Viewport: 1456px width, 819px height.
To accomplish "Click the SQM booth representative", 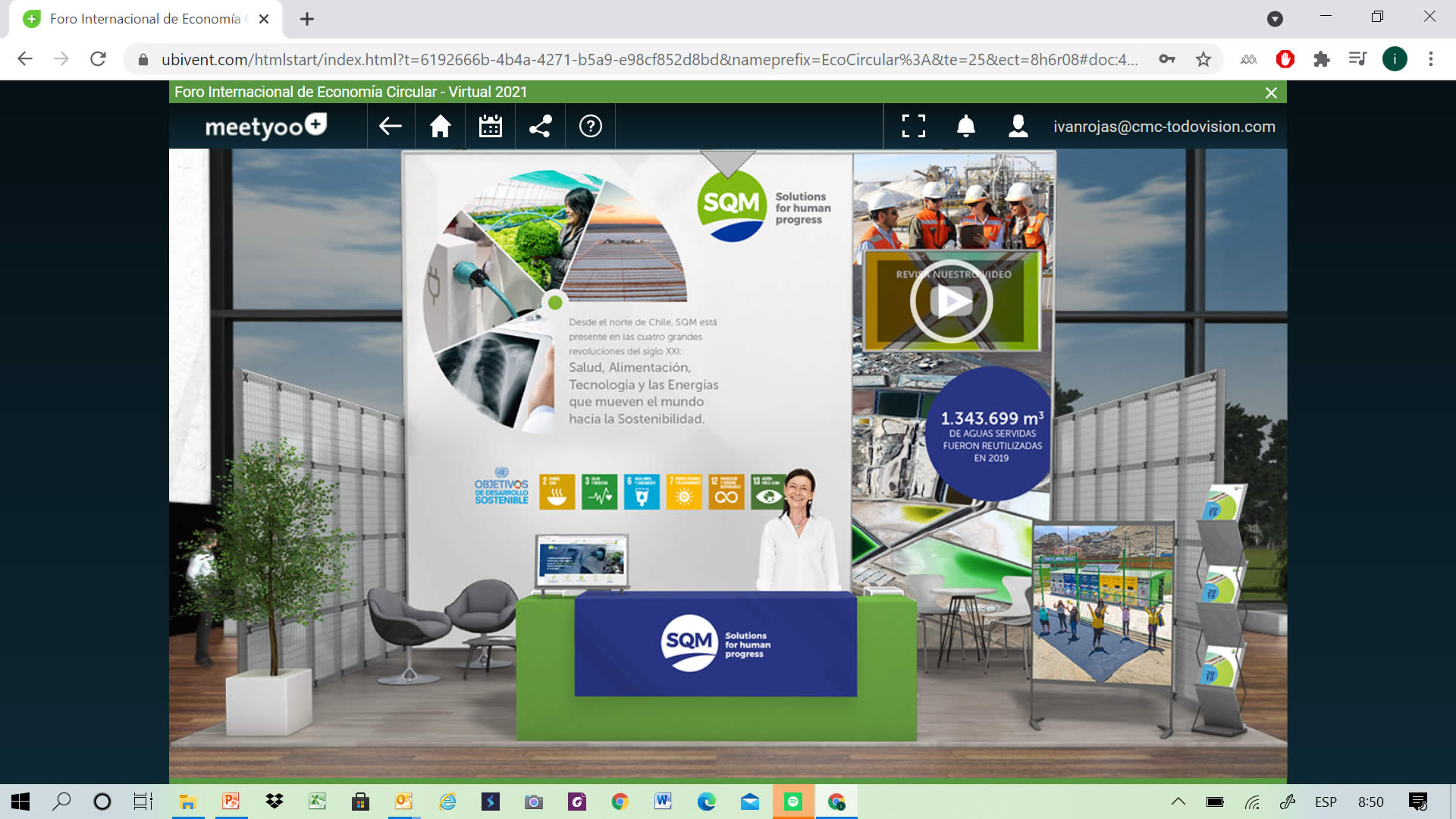I will [x=799, y=531].
